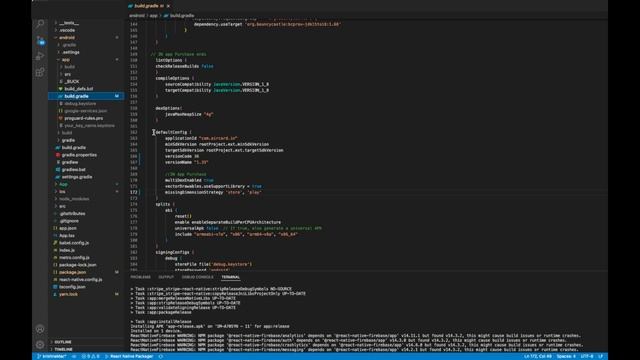The width and height of the screenshot is (640, 360).
Task: Click the android breadcrumb segment
Action: point(137,16)
